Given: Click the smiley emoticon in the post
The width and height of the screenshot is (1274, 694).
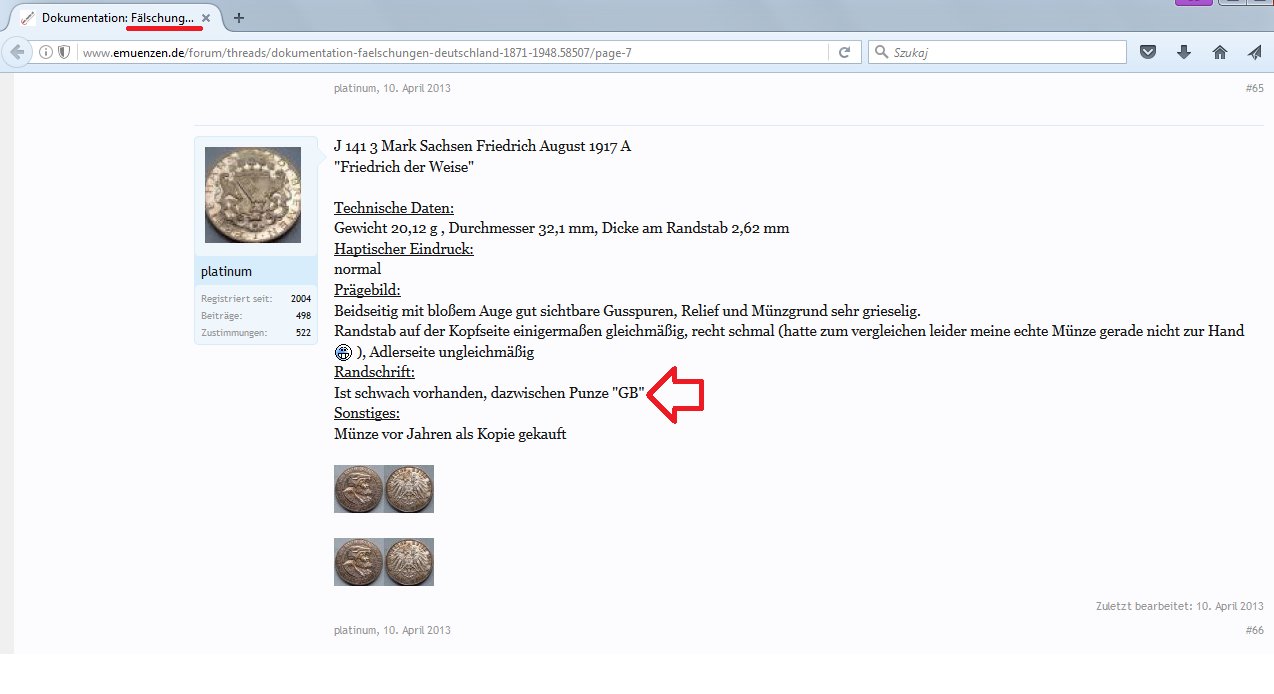Looking at the screenshot, I should 343,352.
